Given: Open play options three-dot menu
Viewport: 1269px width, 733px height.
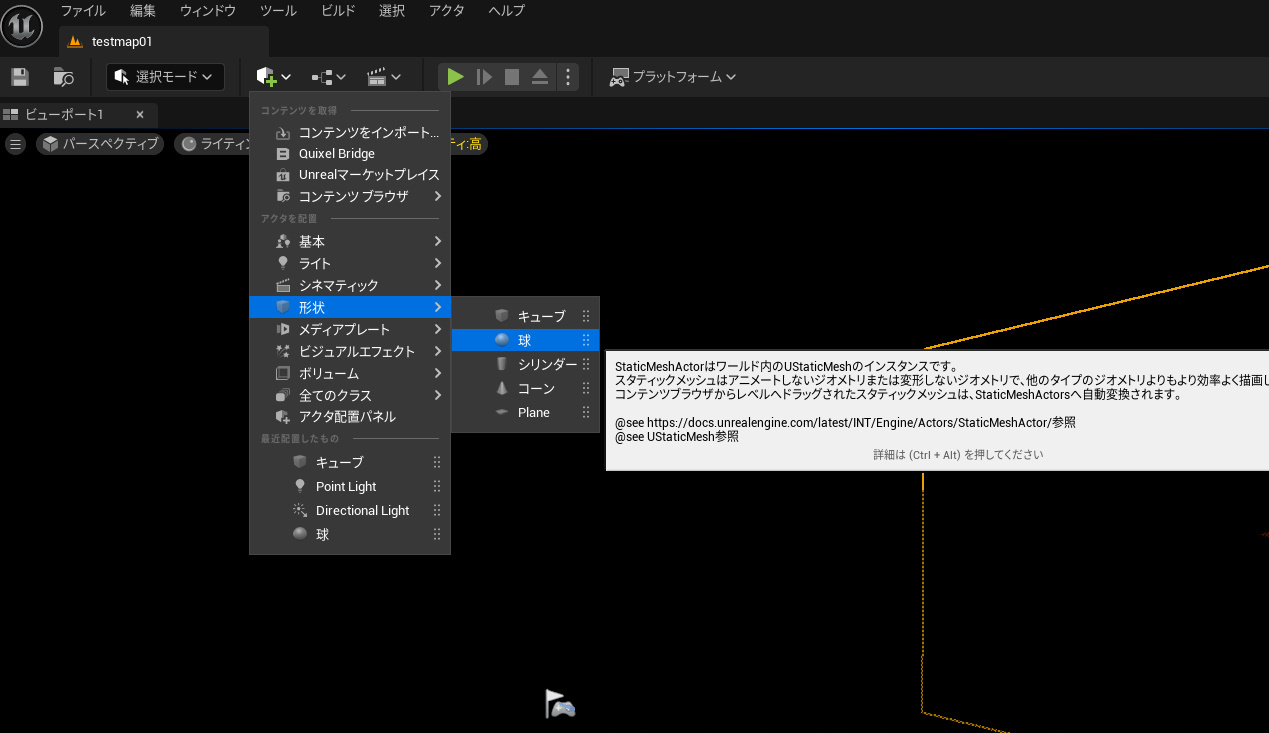Looking at the screenshot, I should pyautogui.click(x=567, y=77).
